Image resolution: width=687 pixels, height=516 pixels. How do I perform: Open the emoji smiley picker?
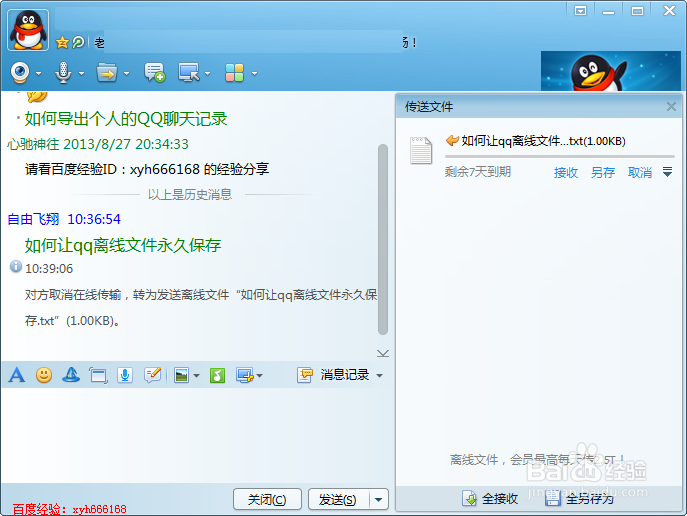click(44, 375)
